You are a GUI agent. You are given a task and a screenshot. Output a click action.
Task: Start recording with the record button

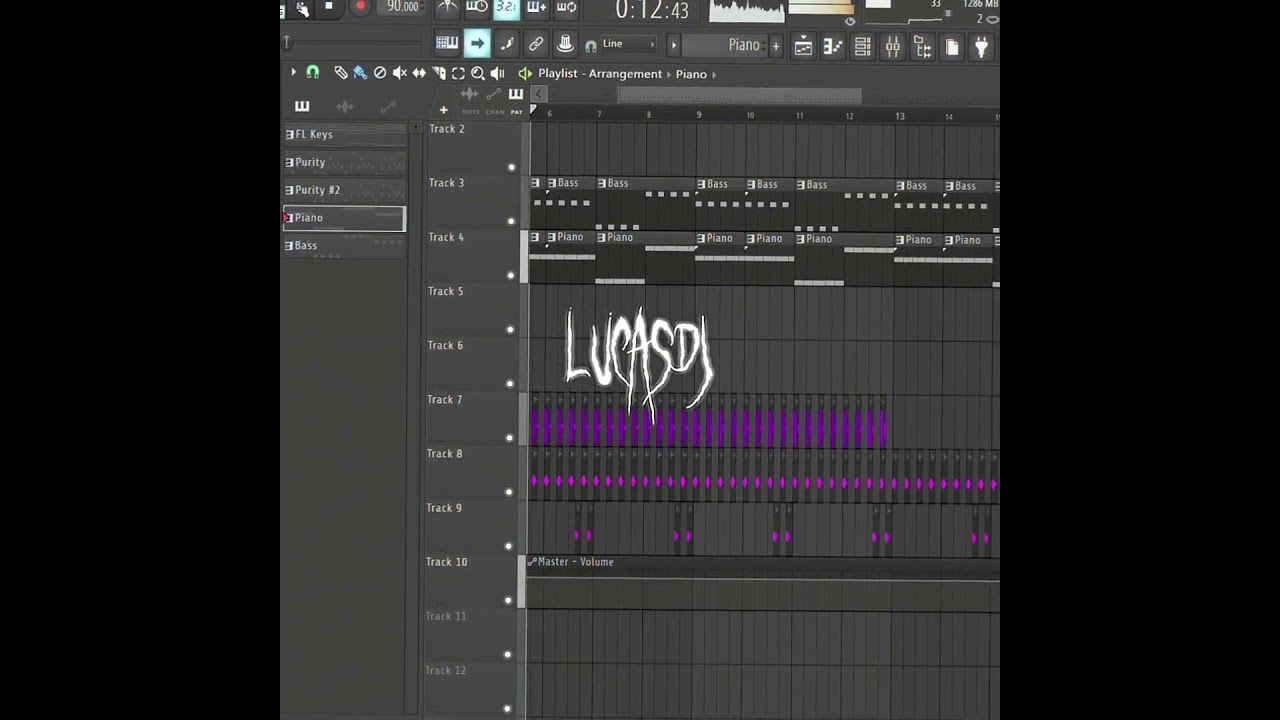click(360, 7)
